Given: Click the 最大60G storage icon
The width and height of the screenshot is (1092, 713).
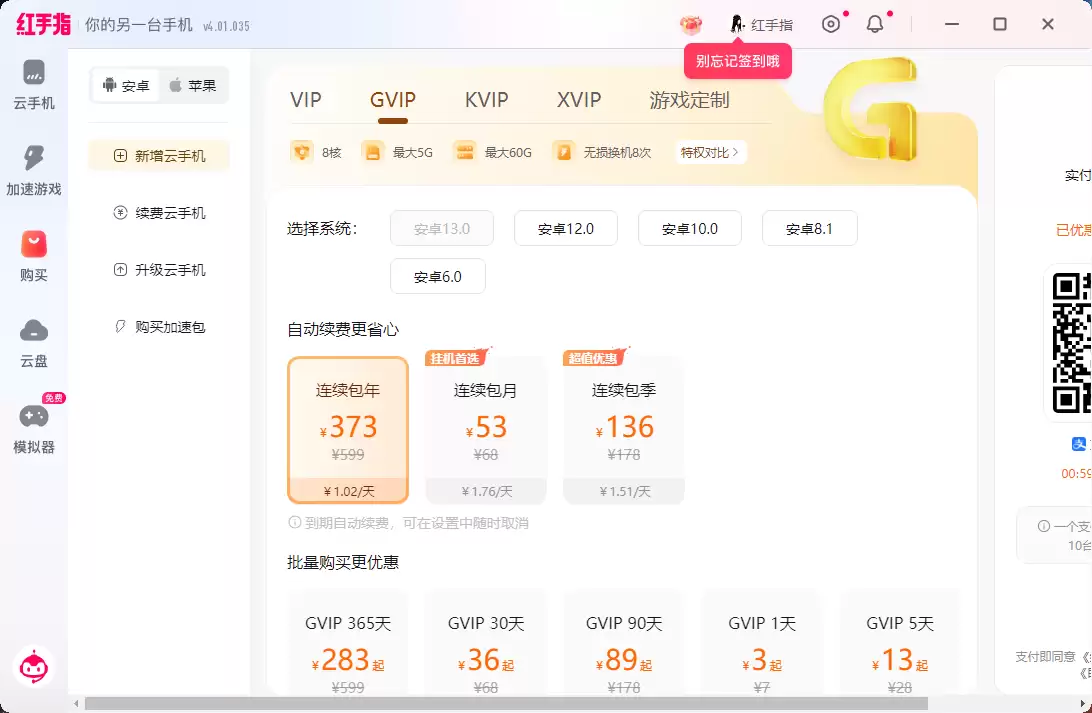Looking at the screenshot, I should 465,151.
